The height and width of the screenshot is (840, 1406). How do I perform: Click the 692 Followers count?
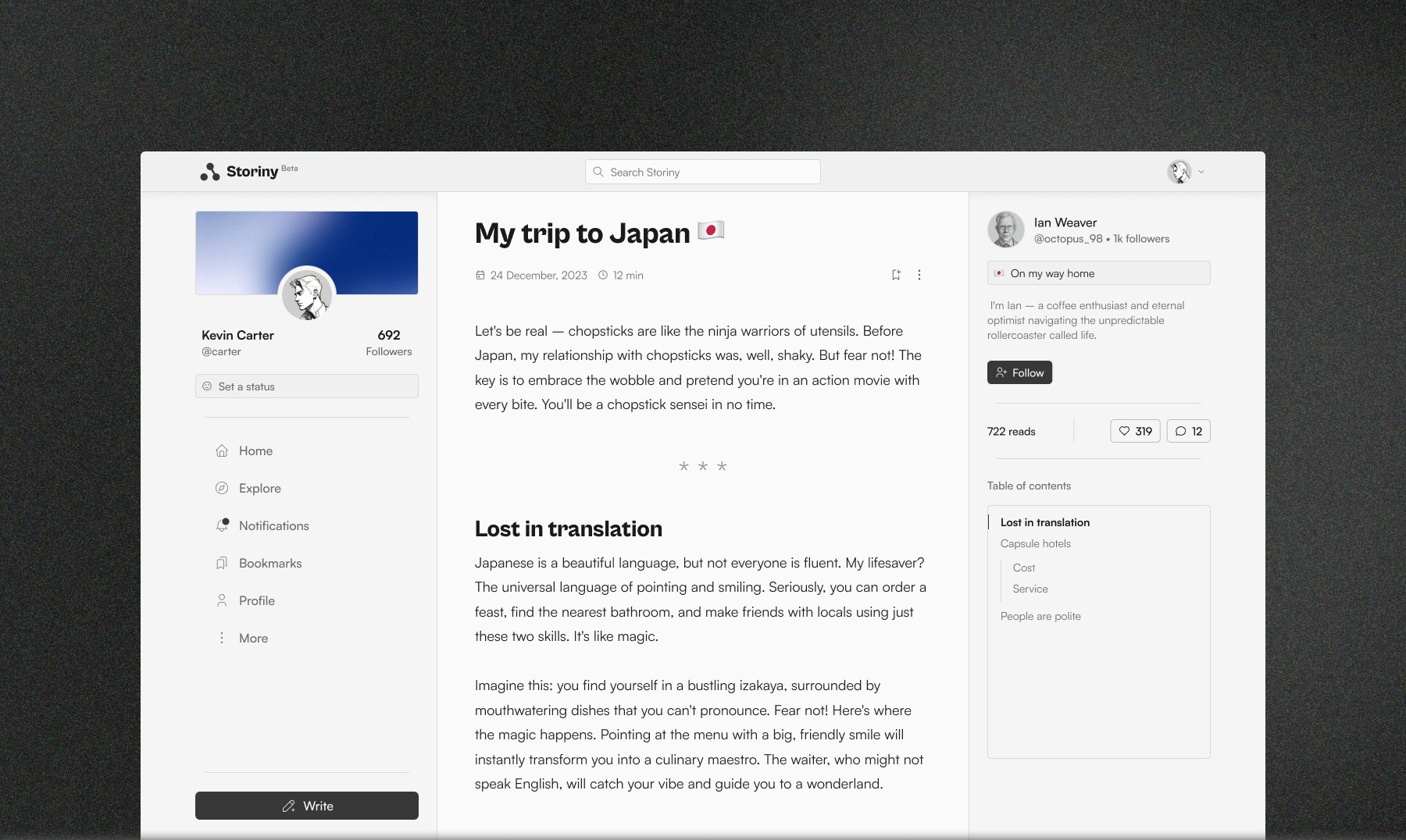(x=389, y=342)
